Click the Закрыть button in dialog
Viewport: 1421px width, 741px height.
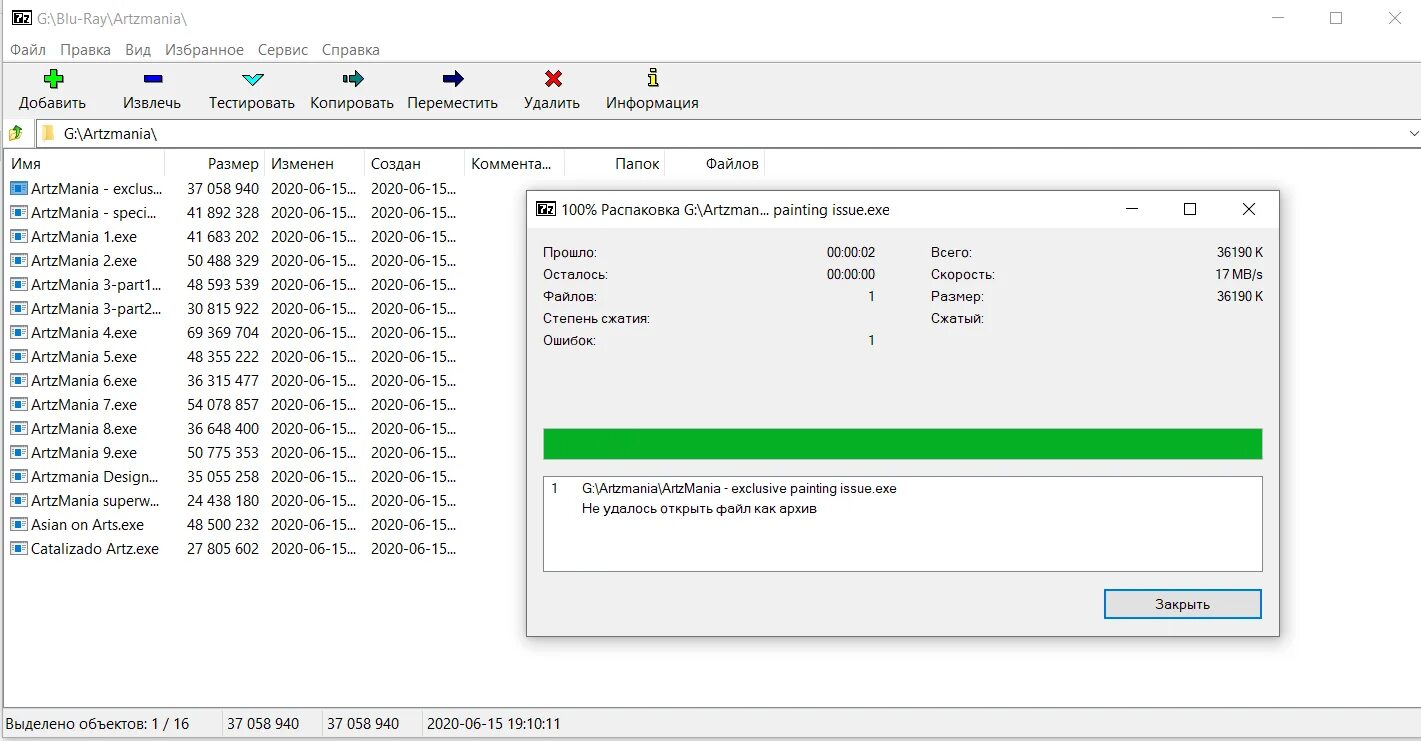pyautogui.click(x=1182, y=604)
